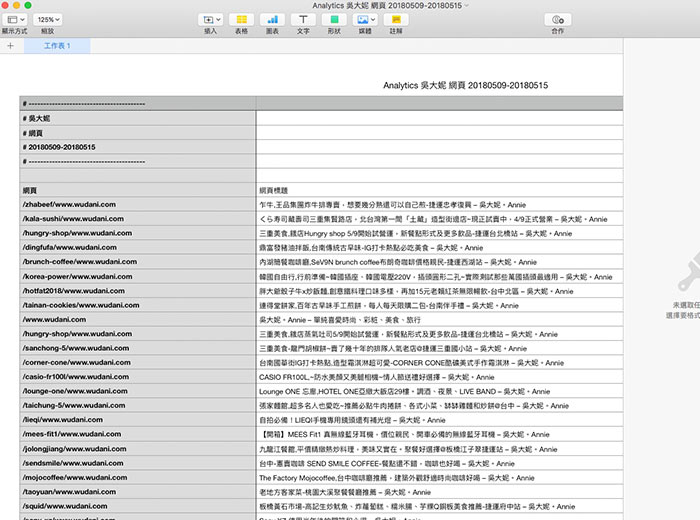Viewport: 700px width, 520px height.
Task: Select the '網頁標題' header cell
Action: click(439, 190)
